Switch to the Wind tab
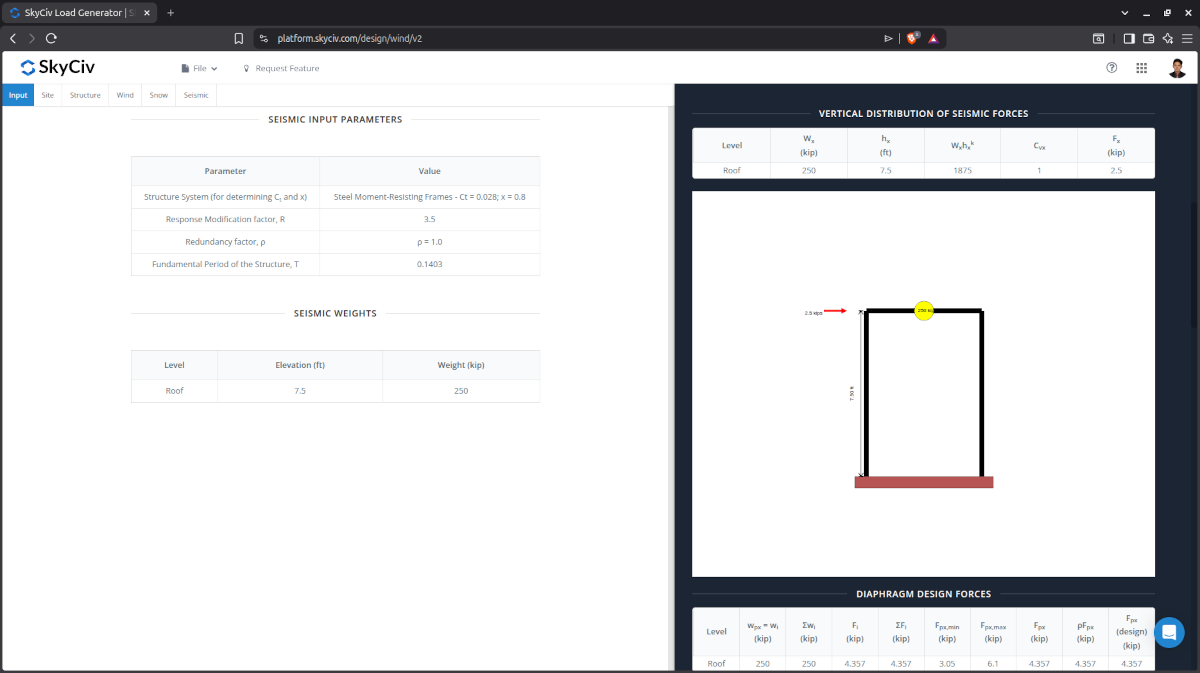1200x673 pixels. 125,95
